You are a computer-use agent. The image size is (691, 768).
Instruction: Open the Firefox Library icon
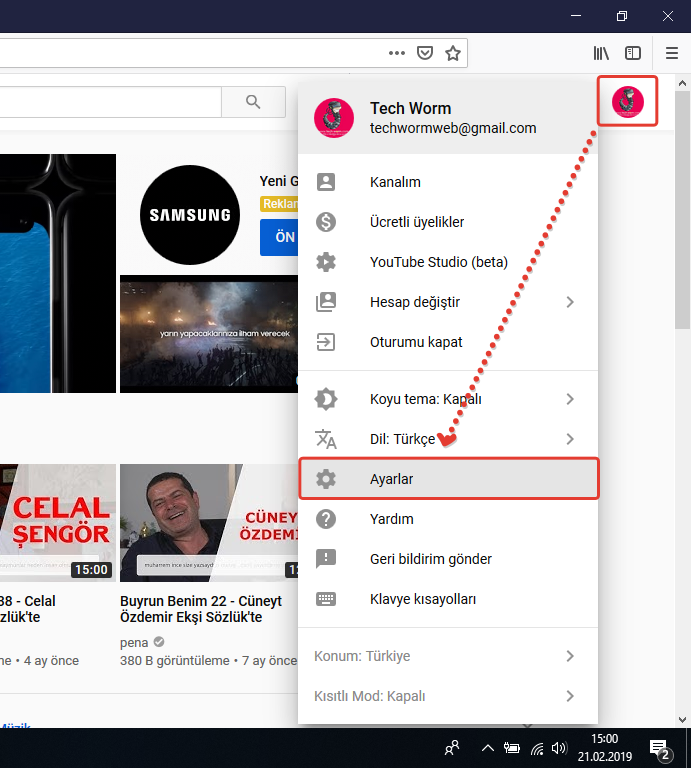click(x=601, y=53)
